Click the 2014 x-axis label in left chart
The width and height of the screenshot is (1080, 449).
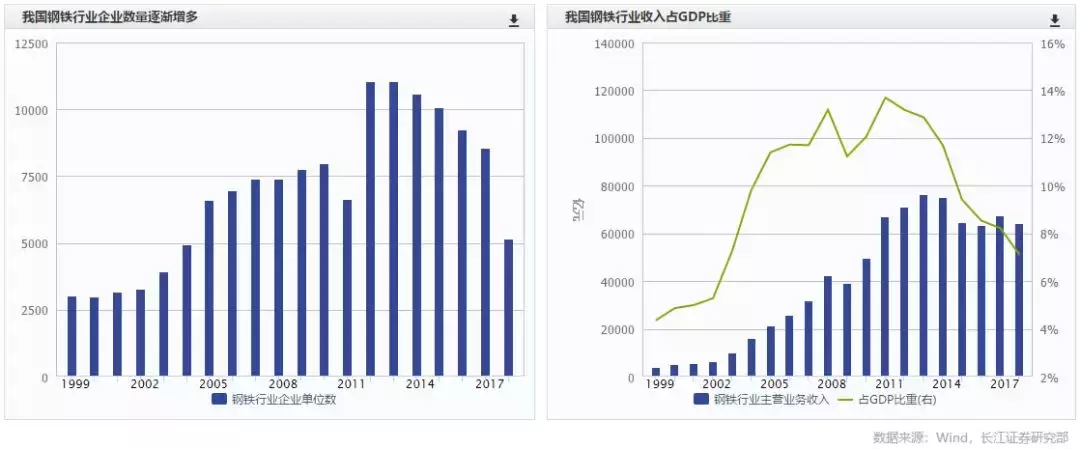click(419, 384)
